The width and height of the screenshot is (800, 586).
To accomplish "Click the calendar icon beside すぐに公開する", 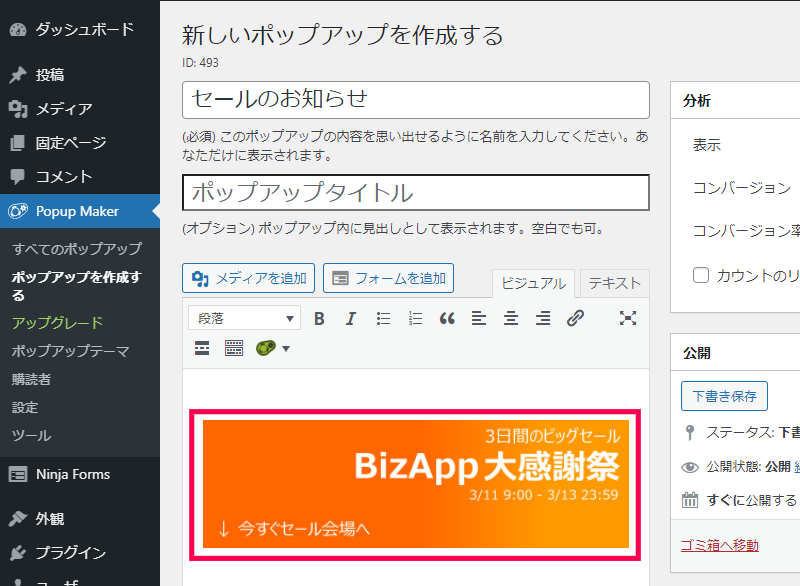I will point(690,500).
